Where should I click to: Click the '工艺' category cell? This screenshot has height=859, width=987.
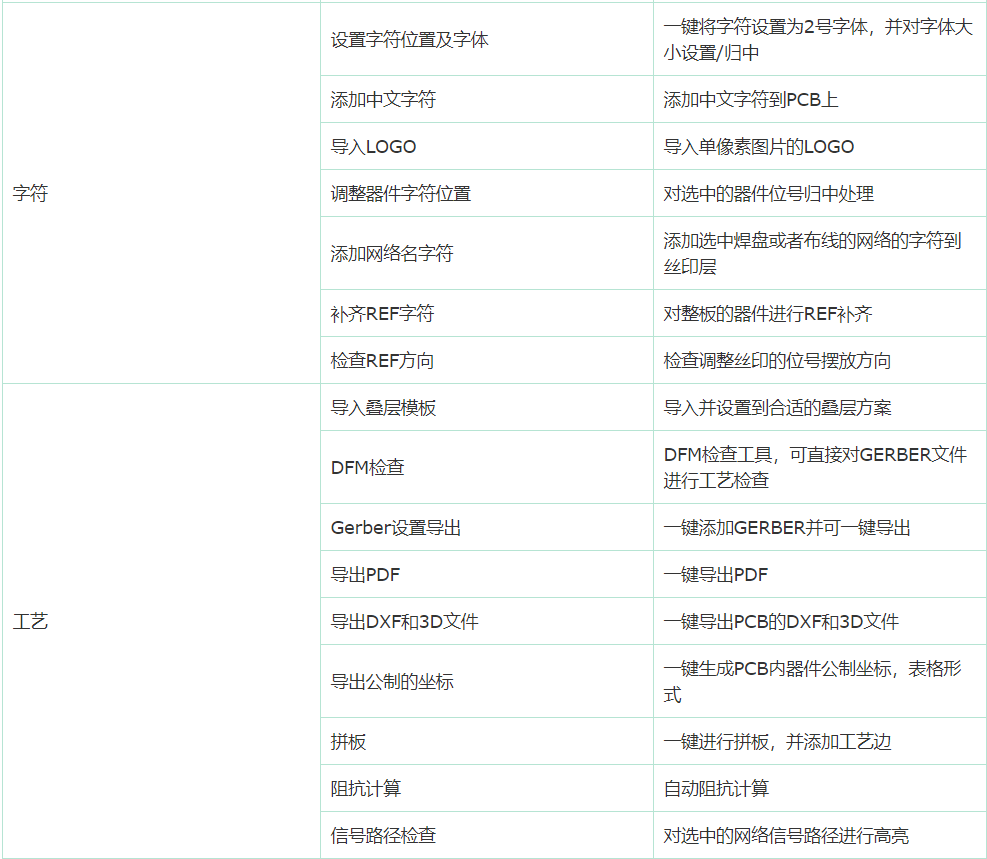(x=161, y=620)
